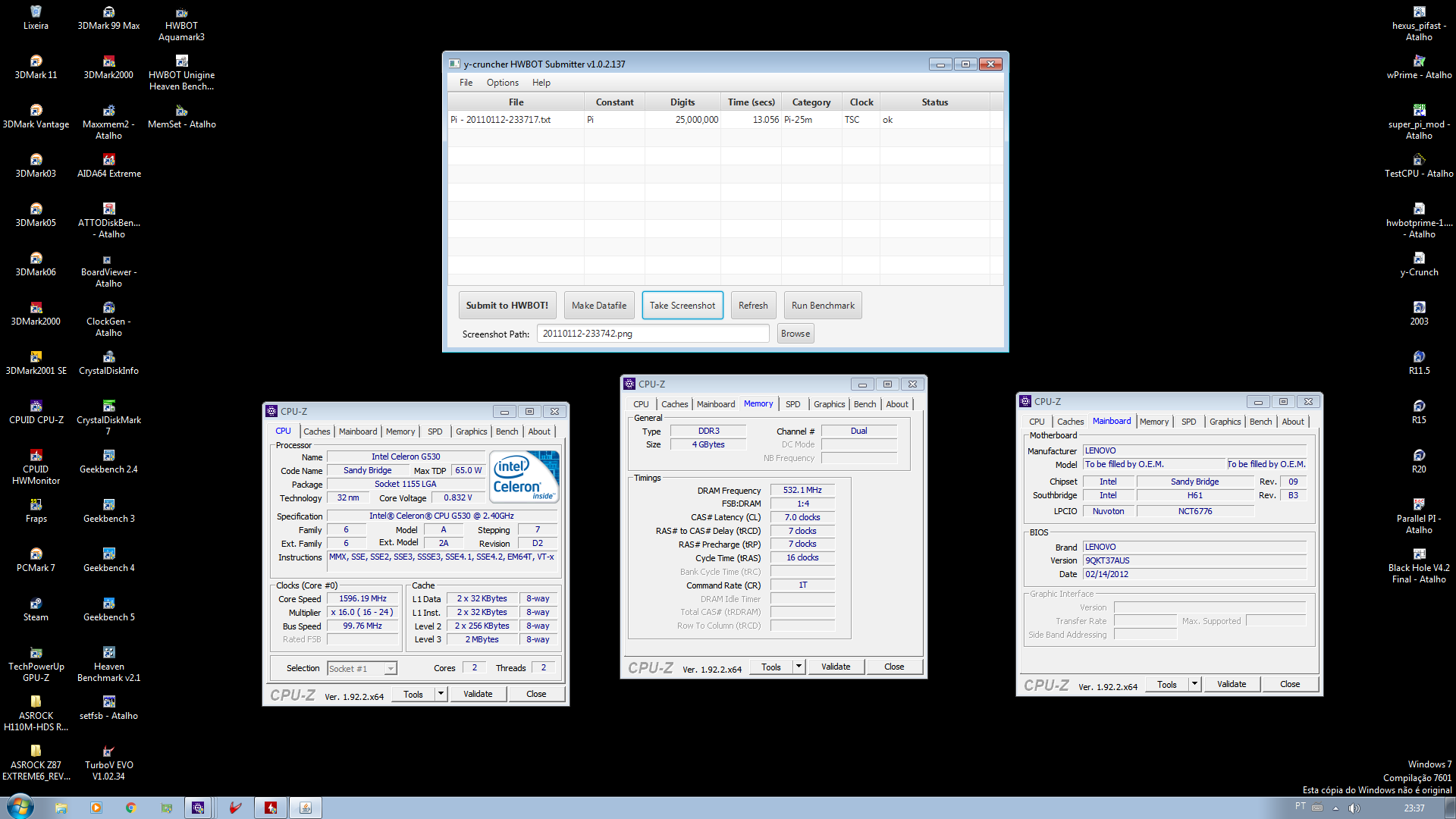The image size is (1456, 819).
Task: Click the Run Benchmark button
Action: [823, 306]
